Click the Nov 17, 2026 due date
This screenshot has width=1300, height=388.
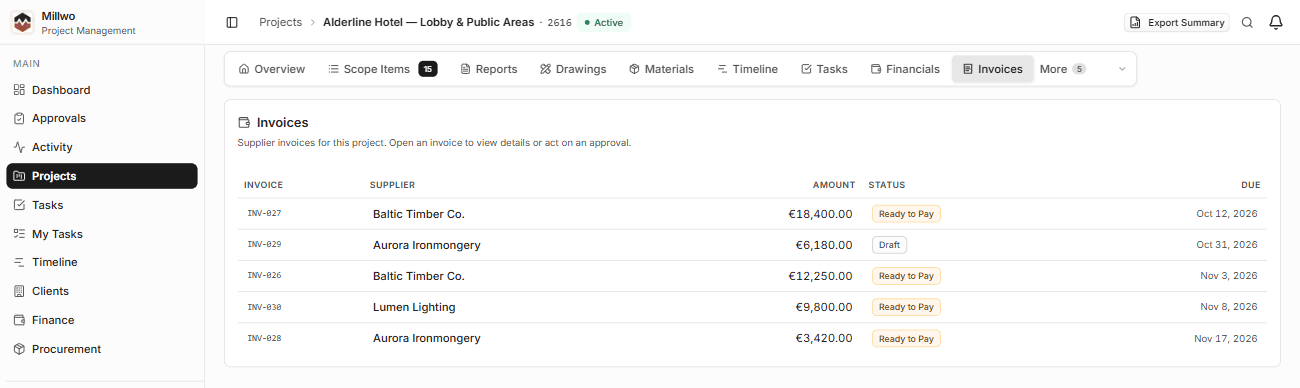pos(1226,338)
